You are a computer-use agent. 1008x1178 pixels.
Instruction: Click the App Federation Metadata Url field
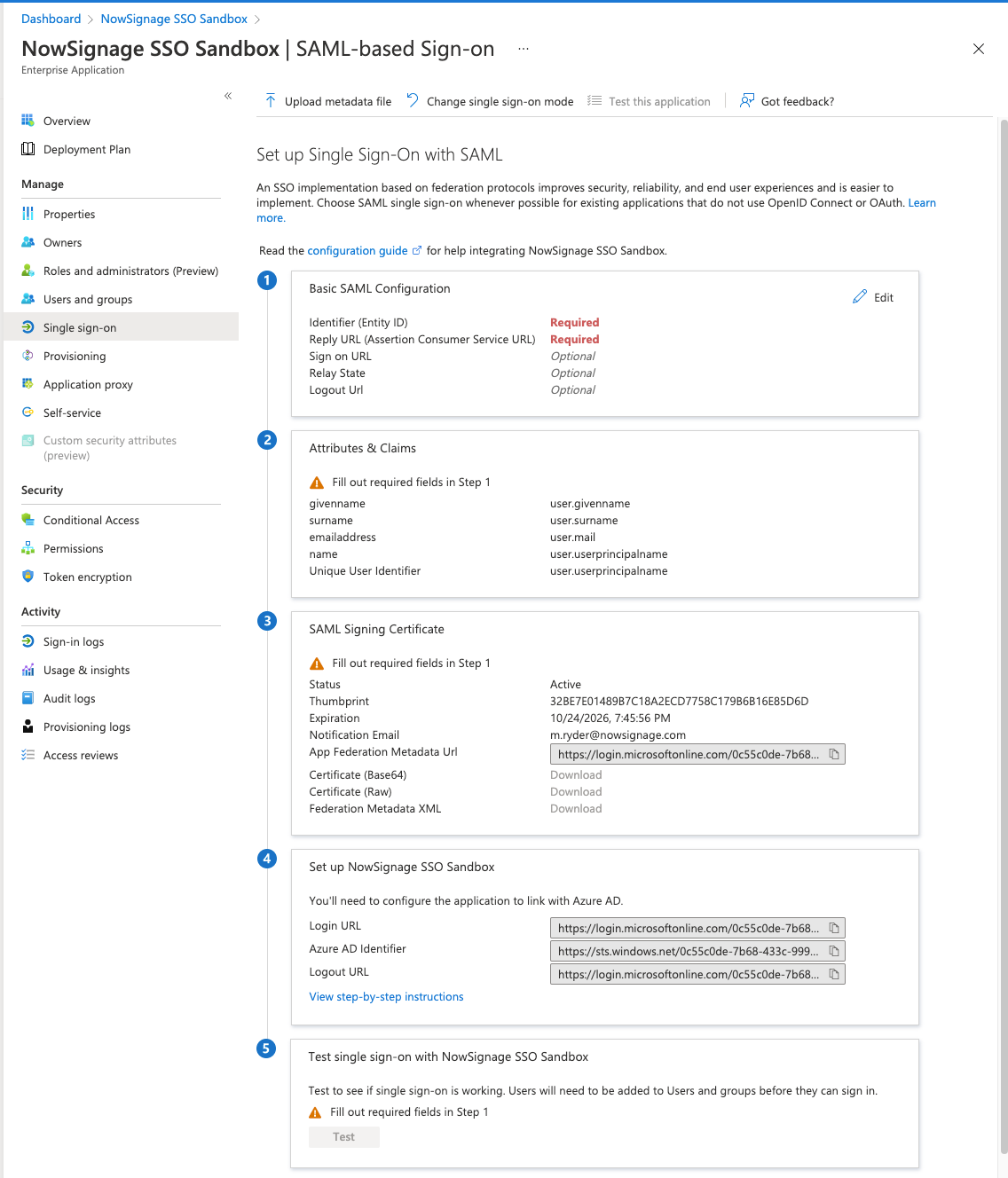(688, 754)
